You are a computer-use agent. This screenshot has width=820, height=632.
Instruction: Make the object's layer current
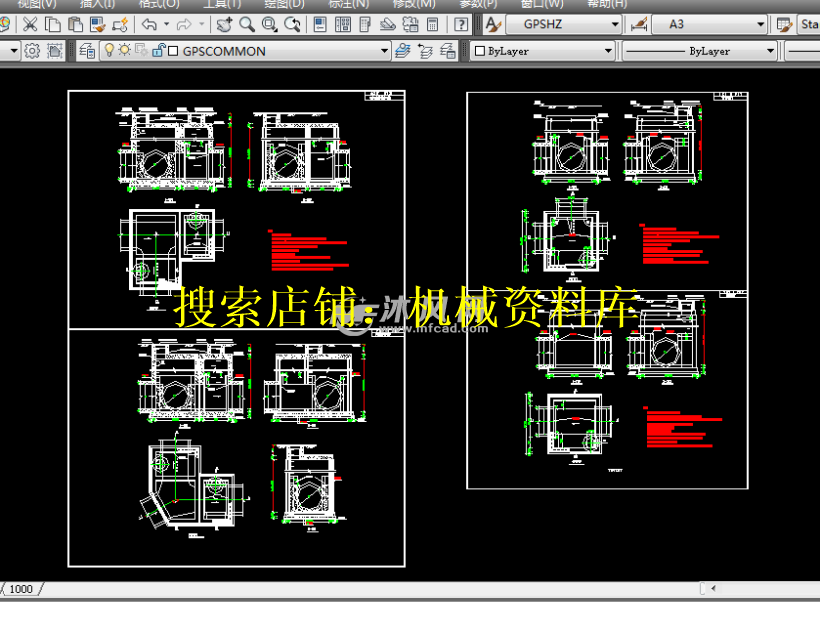(403, 51)
